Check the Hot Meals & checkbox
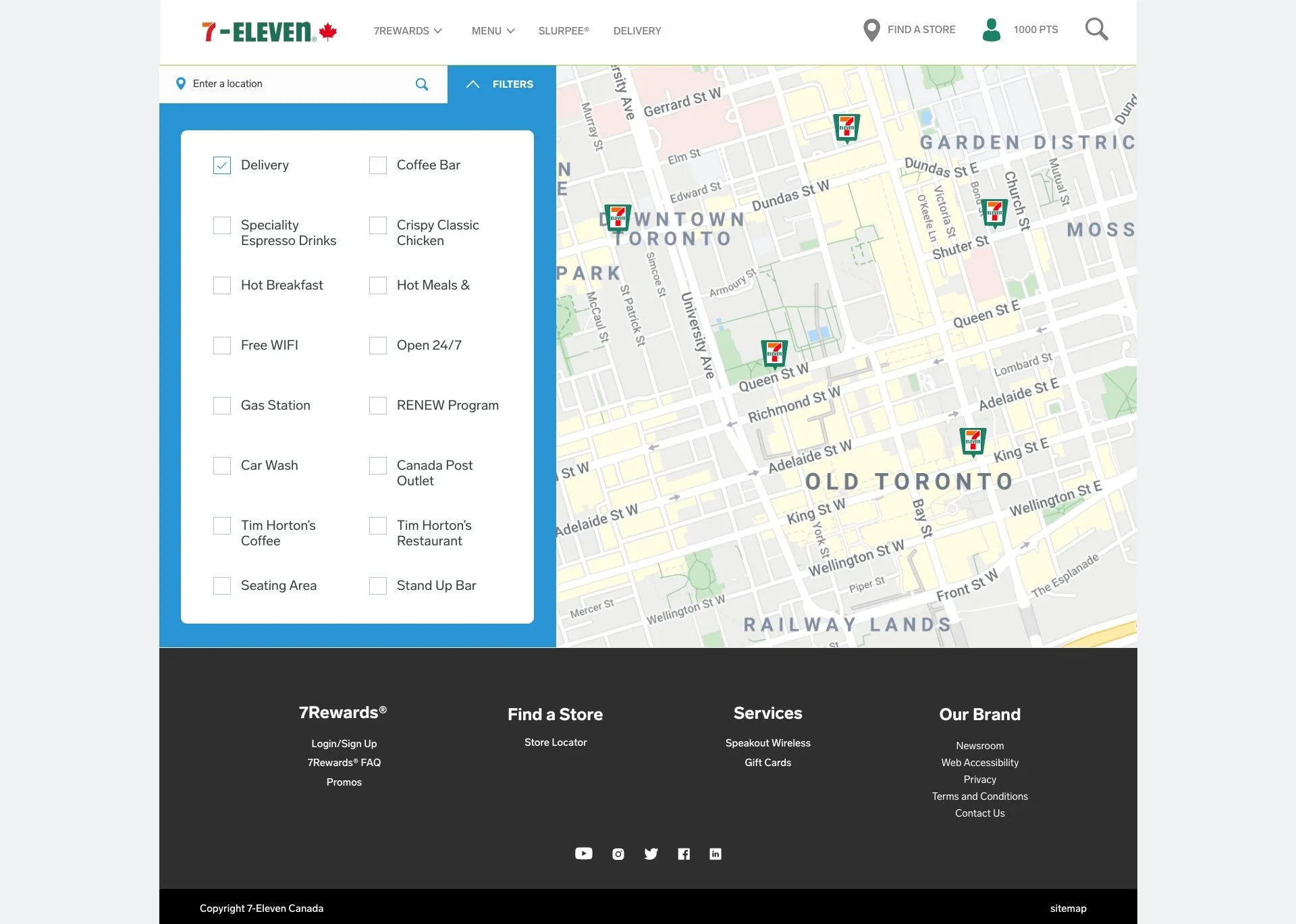The width and height of the screenshot is (1296, 924). tap(378, 286)
